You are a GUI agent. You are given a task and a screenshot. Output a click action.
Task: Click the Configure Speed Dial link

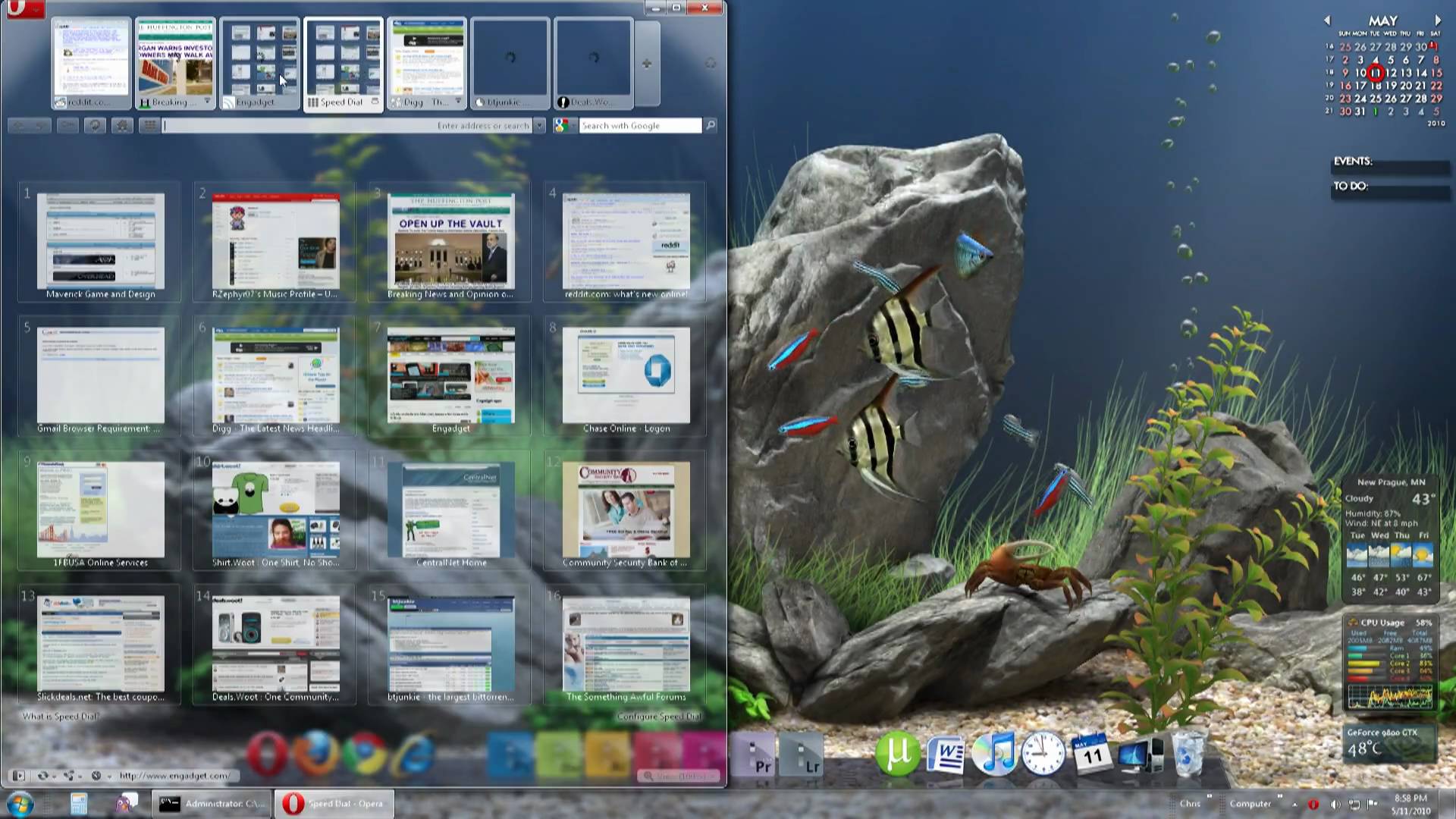click(x=657, y=716)
